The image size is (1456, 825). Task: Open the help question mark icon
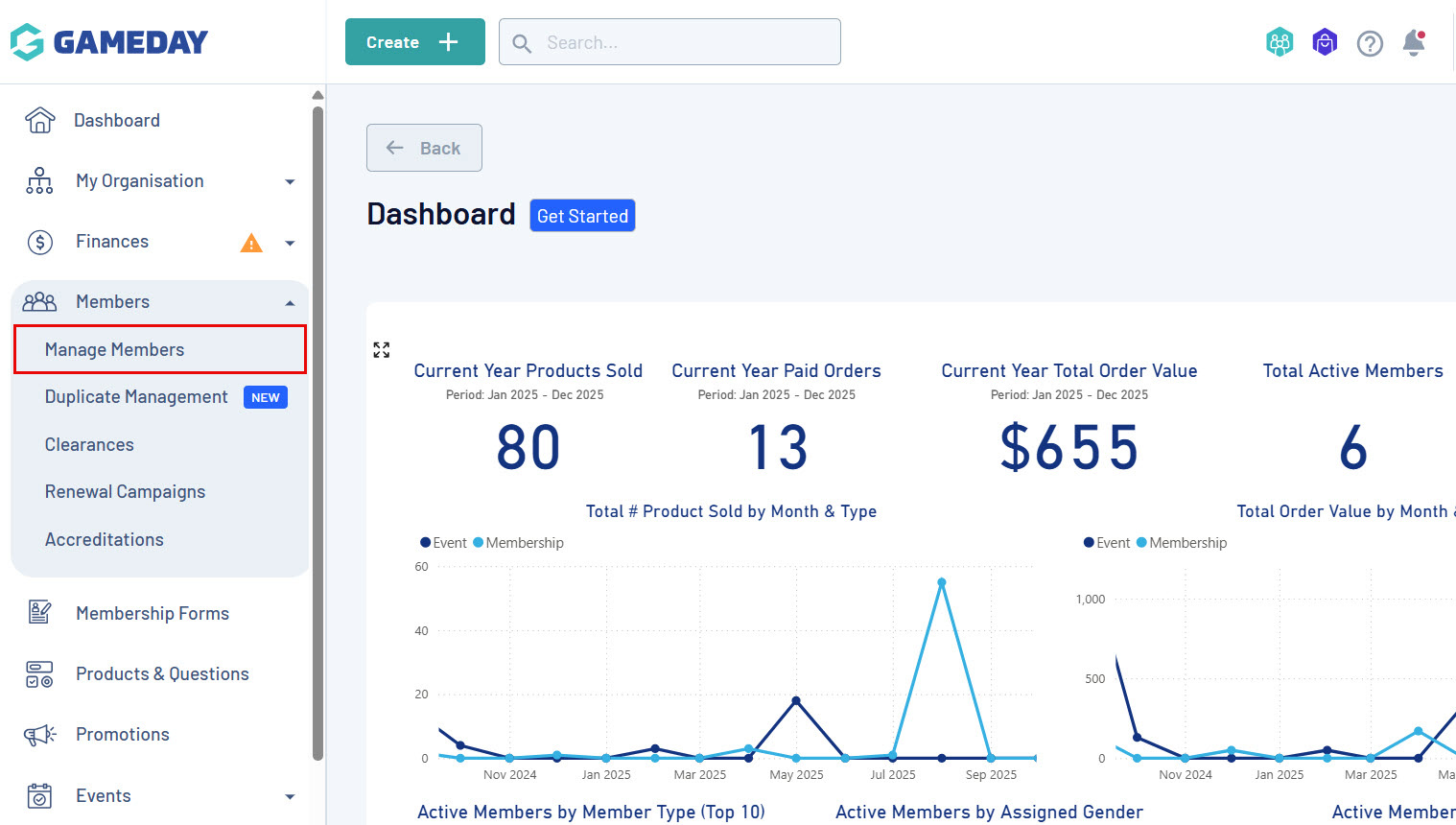point(1370,43)
